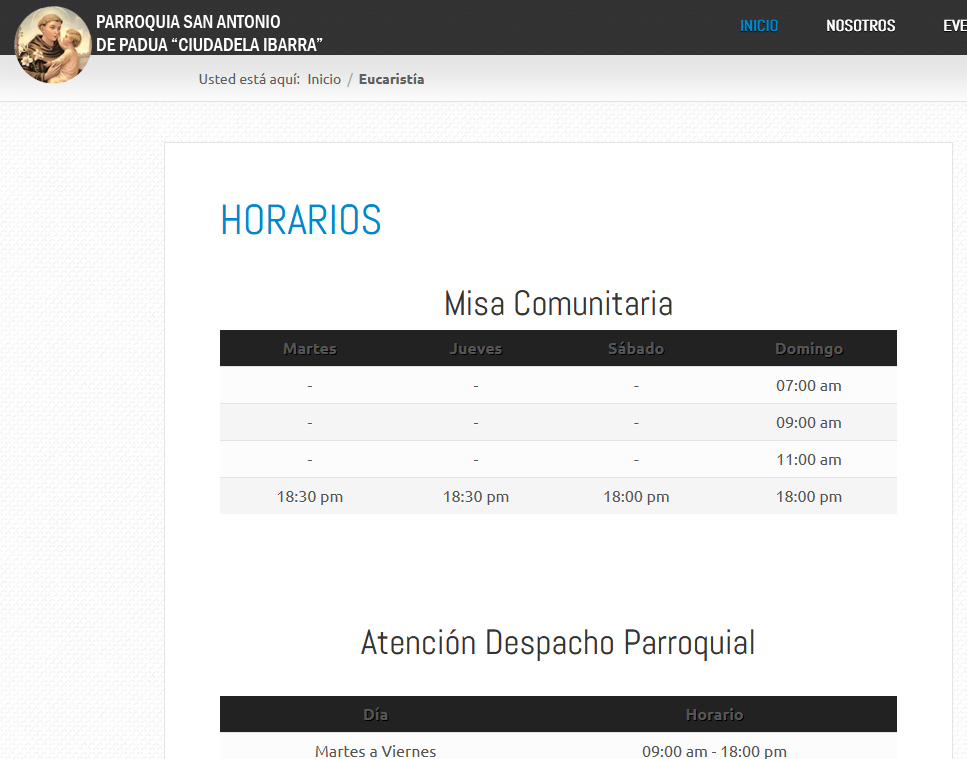
Task: Click the Jueves column header
Action: point(476,349)
